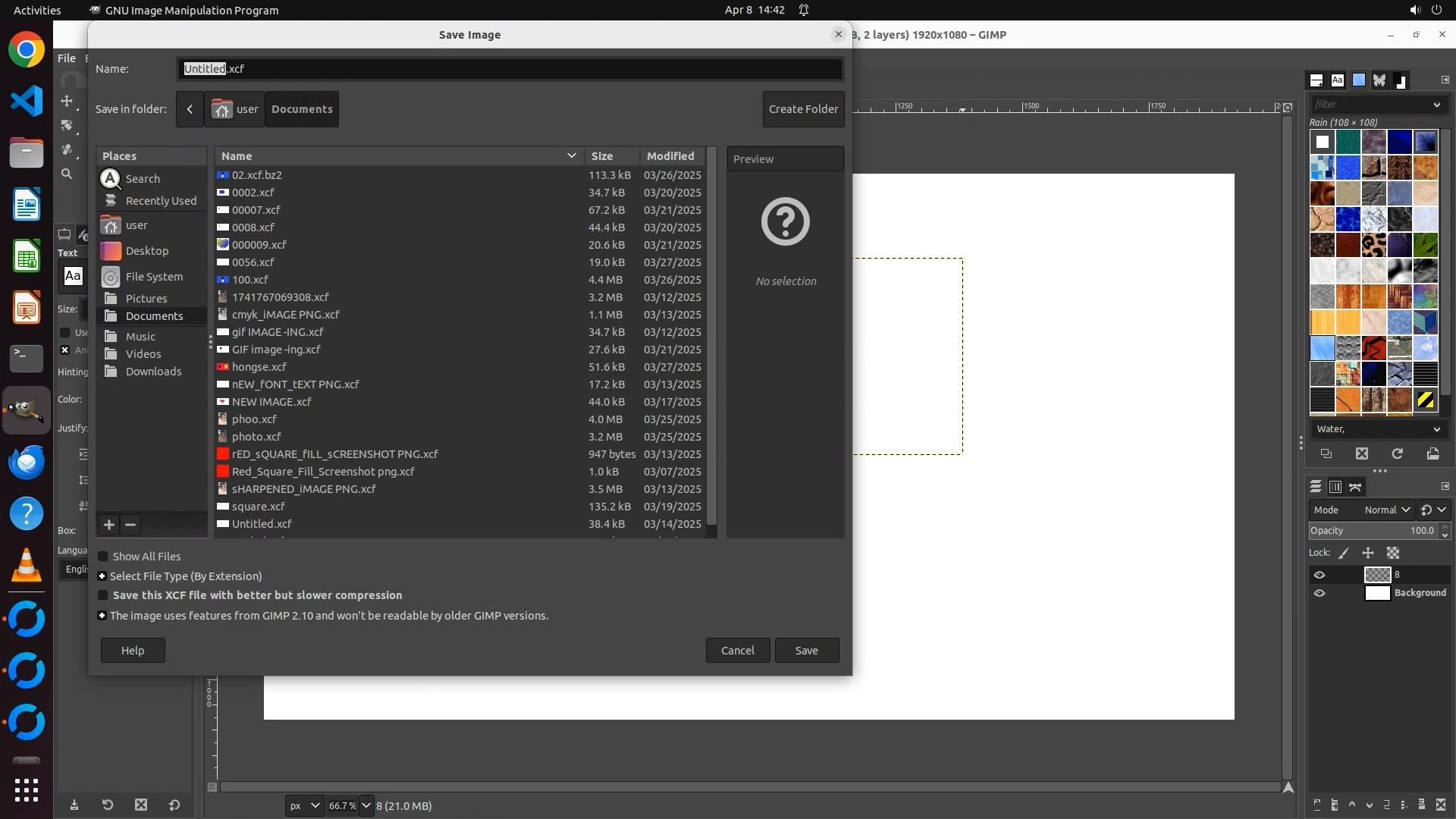Open the Paths tab icon

pyautogui.click(x=1356, y=487)
